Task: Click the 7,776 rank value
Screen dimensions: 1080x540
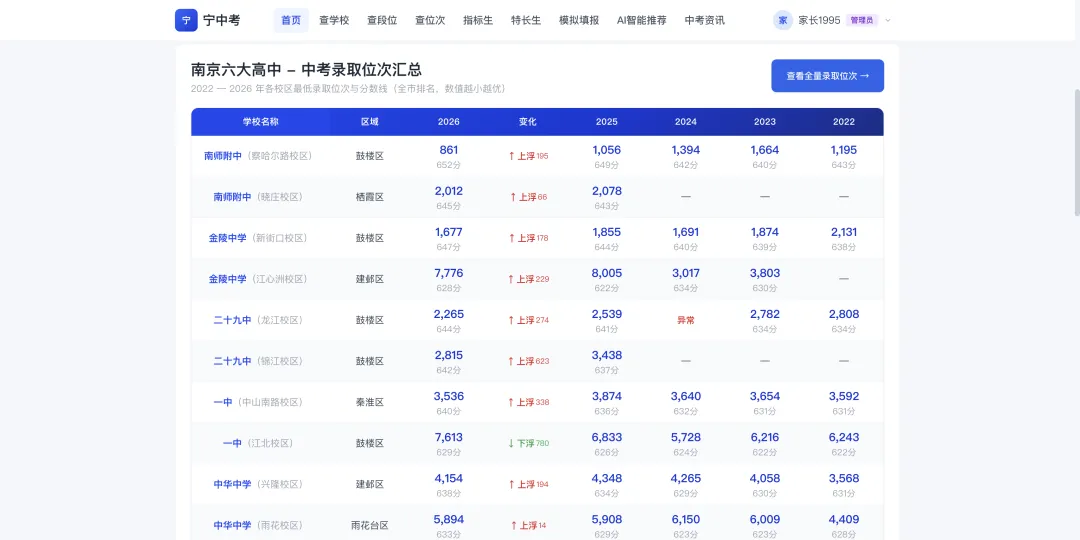Action: point(448,273)
